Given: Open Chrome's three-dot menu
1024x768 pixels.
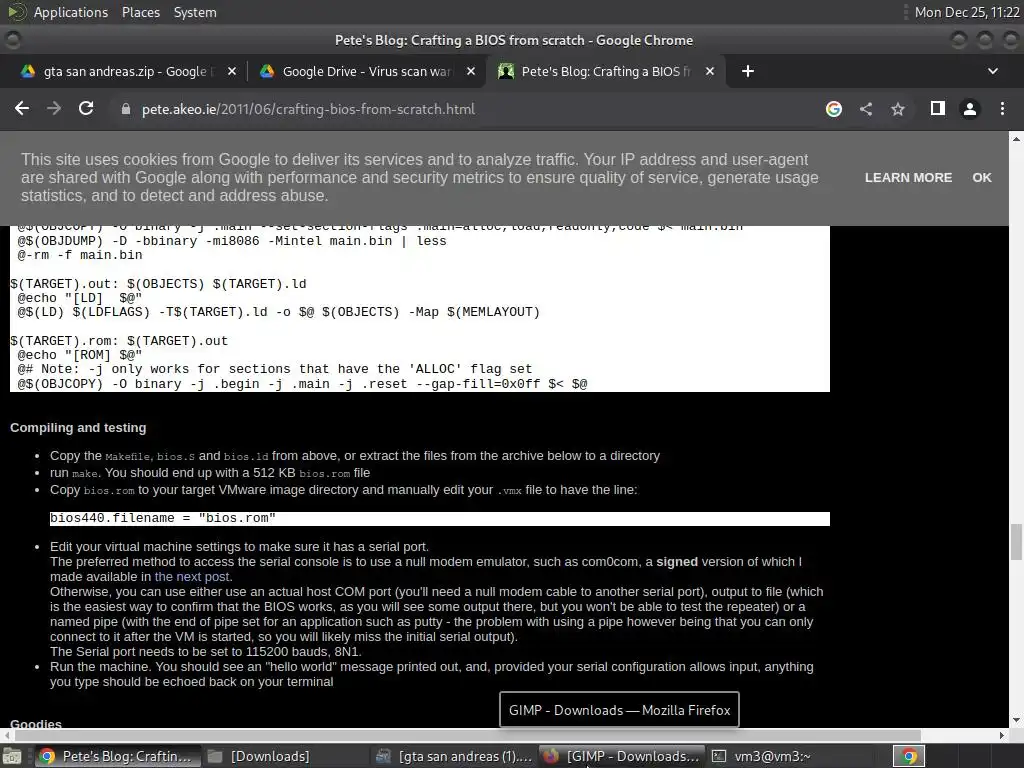Looking at the screenshot, I should (1002, 109).
